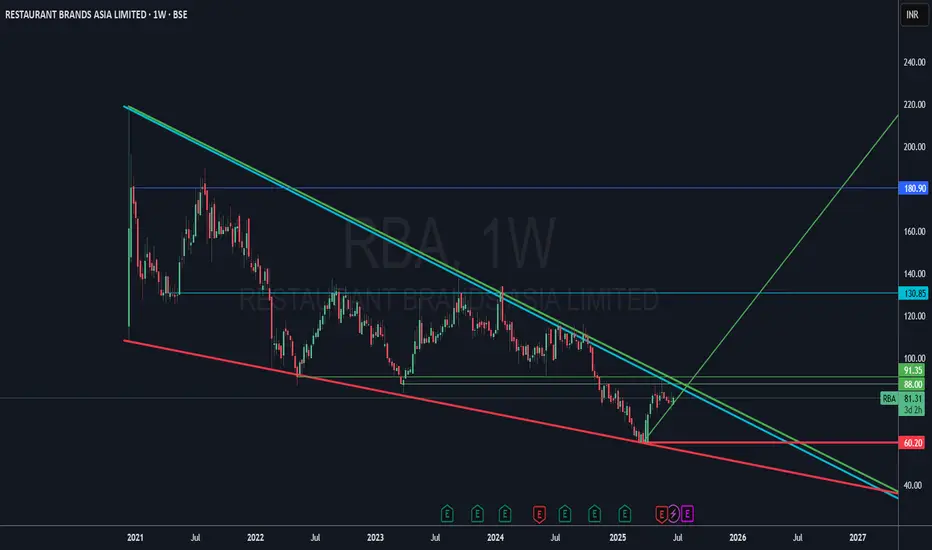Image resolution: width=932 pixels, height=550 pixels.
Task: Click the 2023 label on the time axis
Action: (375, 538)
